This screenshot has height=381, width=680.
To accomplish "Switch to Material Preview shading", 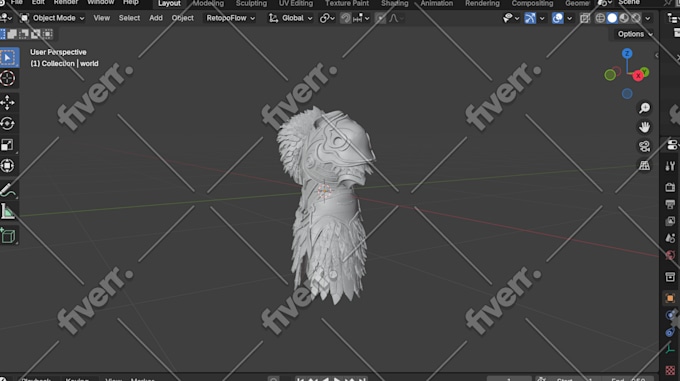I will [x=624, y=18].
